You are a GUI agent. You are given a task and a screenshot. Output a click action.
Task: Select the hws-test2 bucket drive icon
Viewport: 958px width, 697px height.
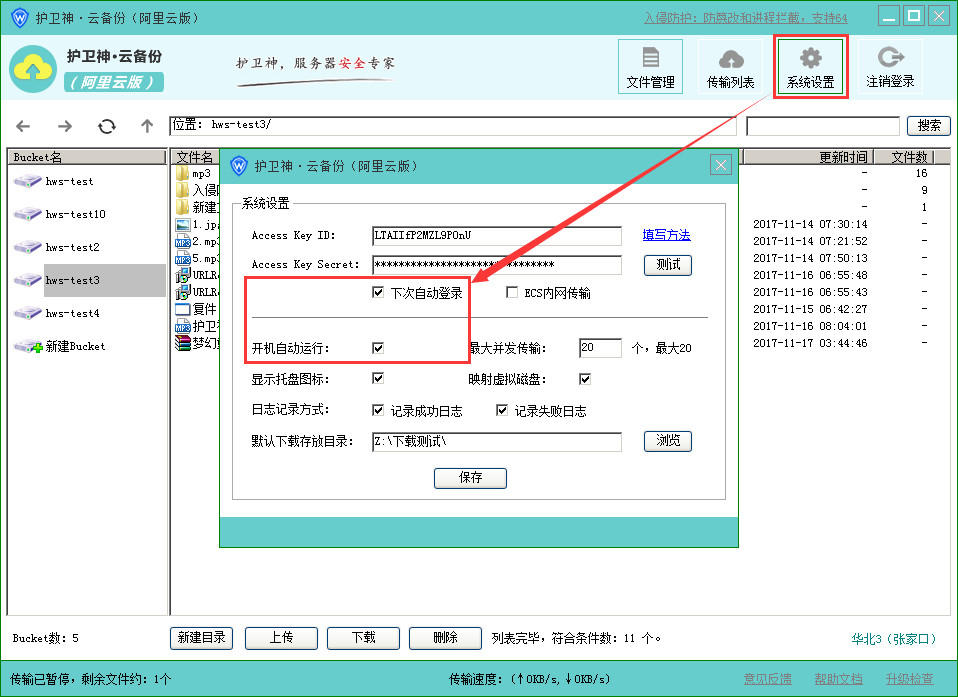click(x=27, y=247)
